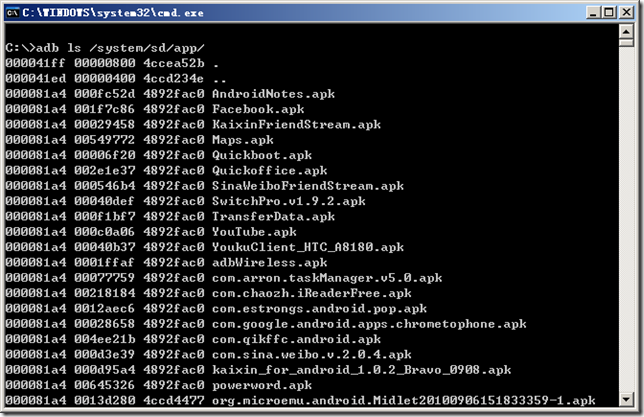Viewport: 644px width, 417px height.
Task: Click the Quickboot.apk entry
Action: (262, 155)
